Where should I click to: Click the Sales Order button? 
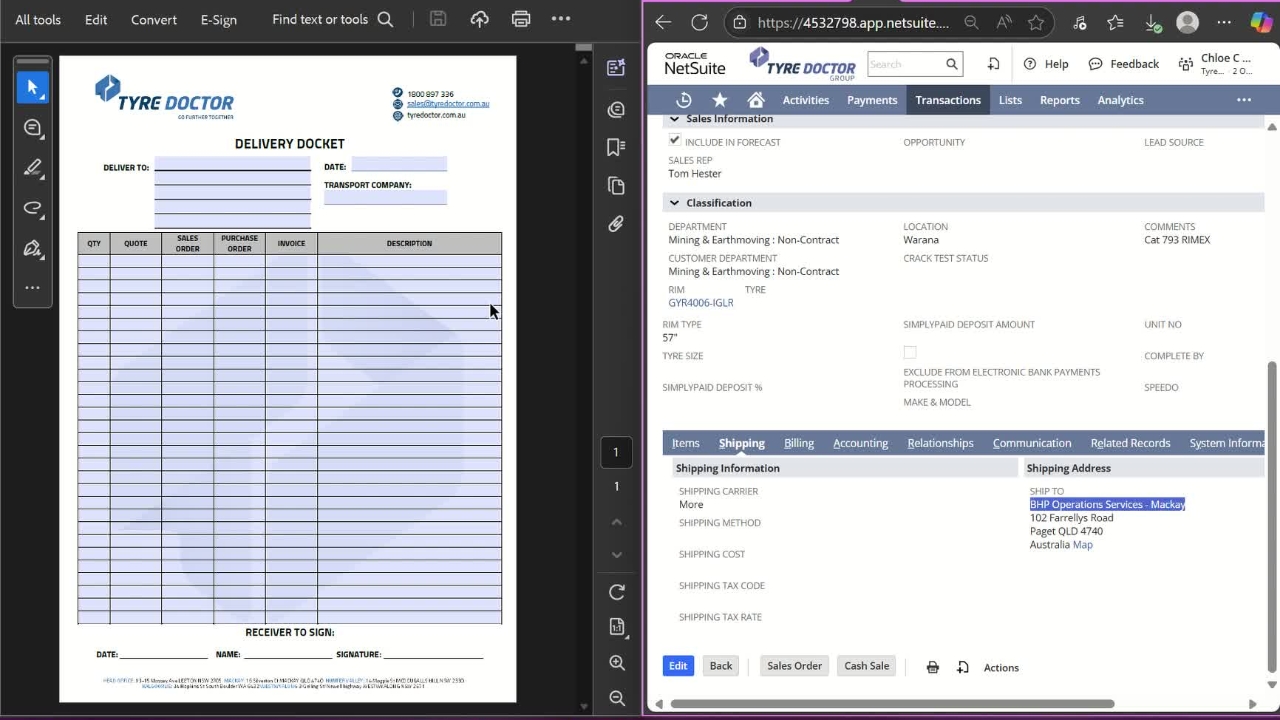click(794, 666)
